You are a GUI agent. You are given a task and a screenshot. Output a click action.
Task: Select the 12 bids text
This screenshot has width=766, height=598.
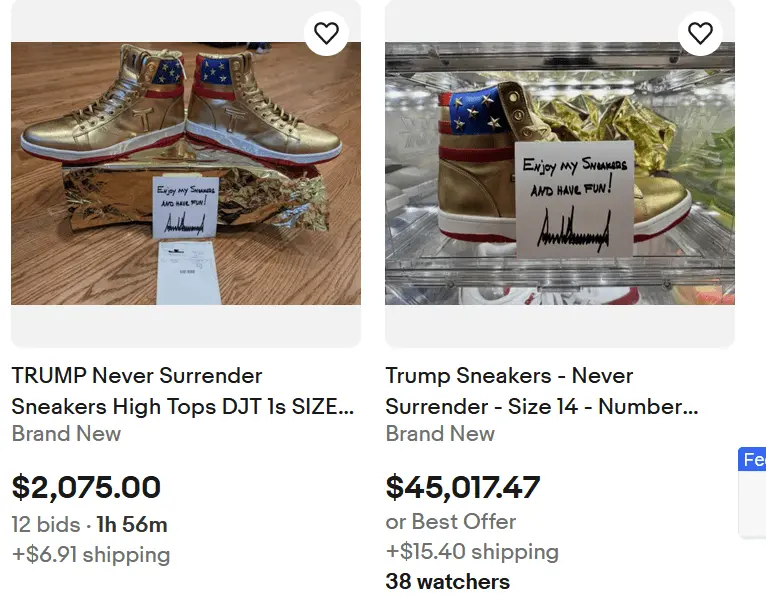(46, 524)
